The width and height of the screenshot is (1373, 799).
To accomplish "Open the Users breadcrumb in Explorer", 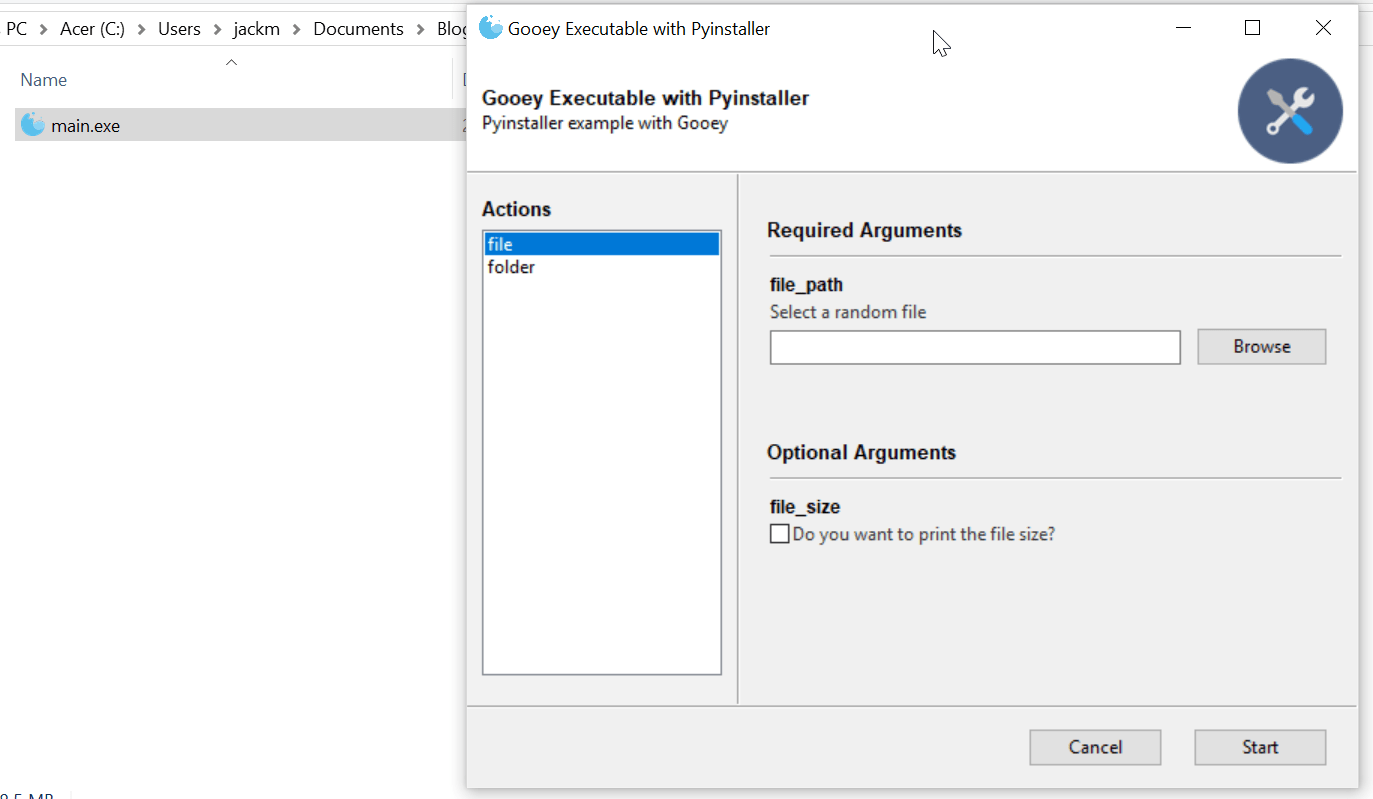I will coord(179,29).
